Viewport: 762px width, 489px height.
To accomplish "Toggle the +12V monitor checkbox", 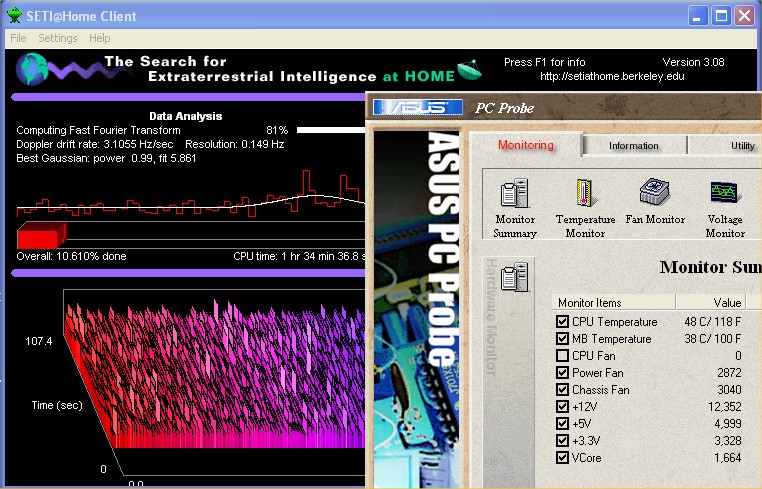I will [x=562, y=406].
